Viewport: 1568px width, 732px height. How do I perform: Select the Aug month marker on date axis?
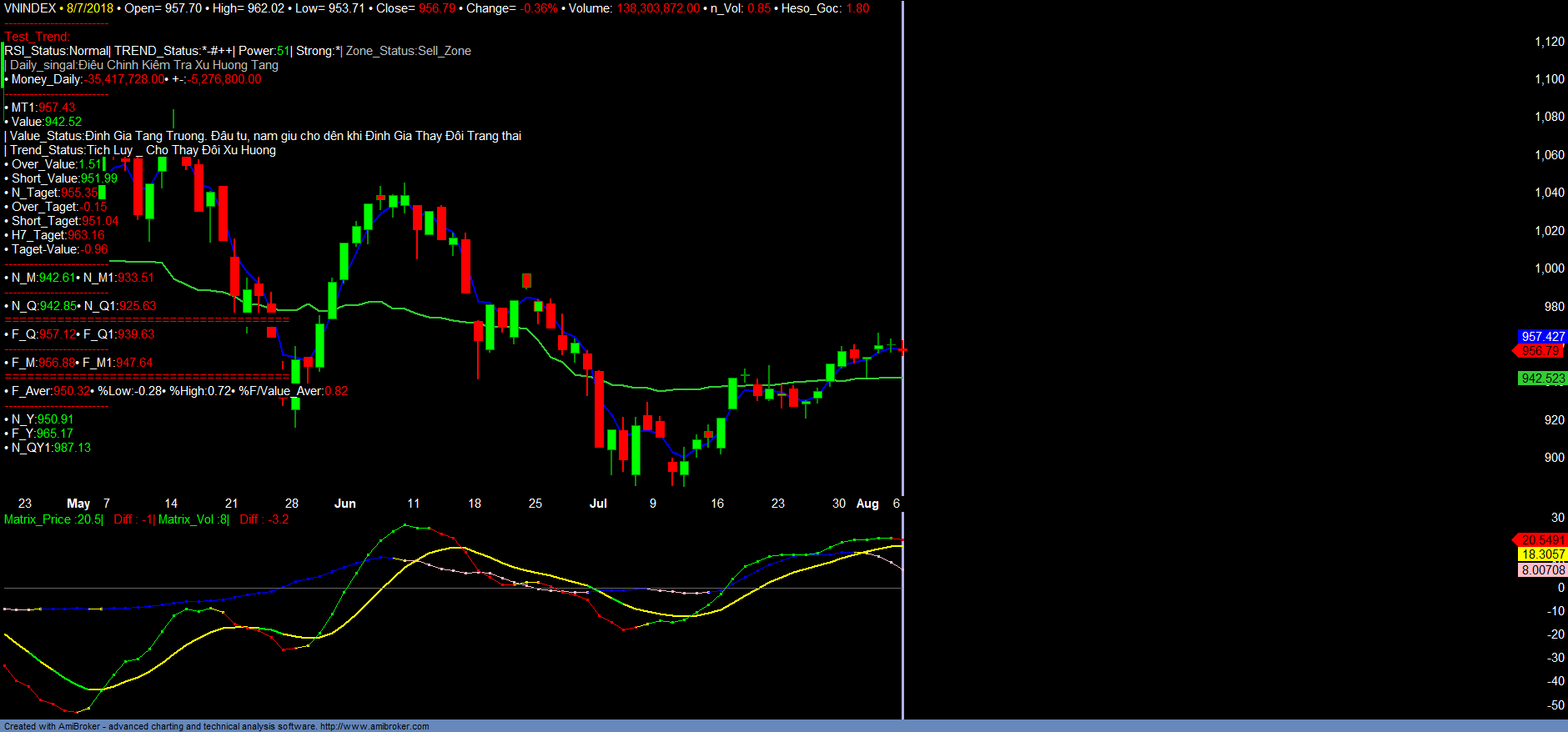pos(867,504)
